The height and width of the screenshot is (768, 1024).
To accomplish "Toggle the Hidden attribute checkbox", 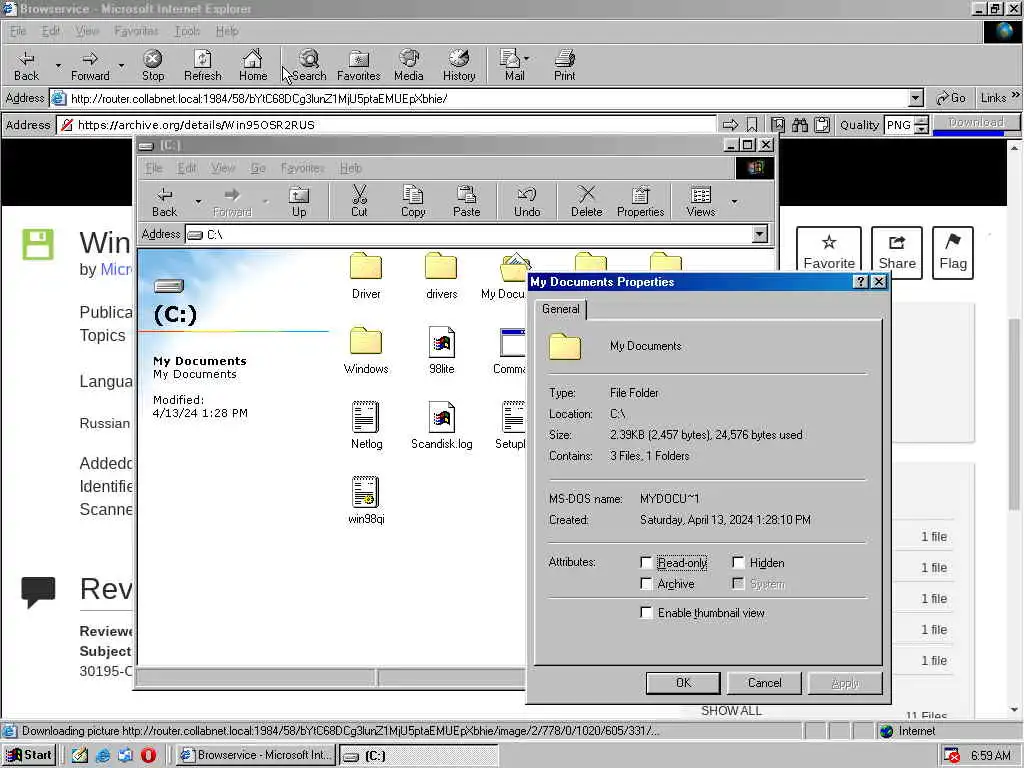I will (738, 562).
